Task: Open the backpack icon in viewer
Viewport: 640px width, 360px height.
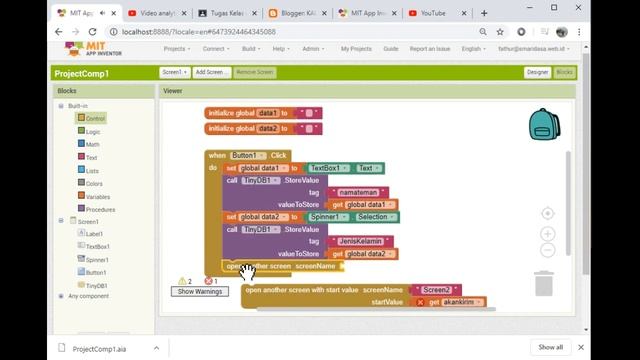Action: (x=544, y=124)
